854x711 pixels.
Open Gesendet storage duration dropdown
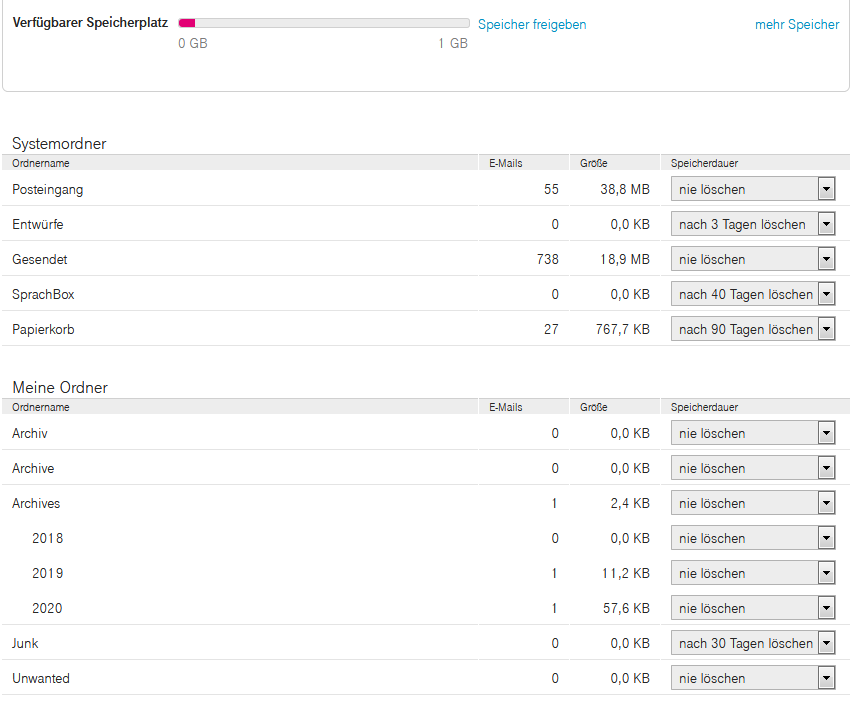752,260
